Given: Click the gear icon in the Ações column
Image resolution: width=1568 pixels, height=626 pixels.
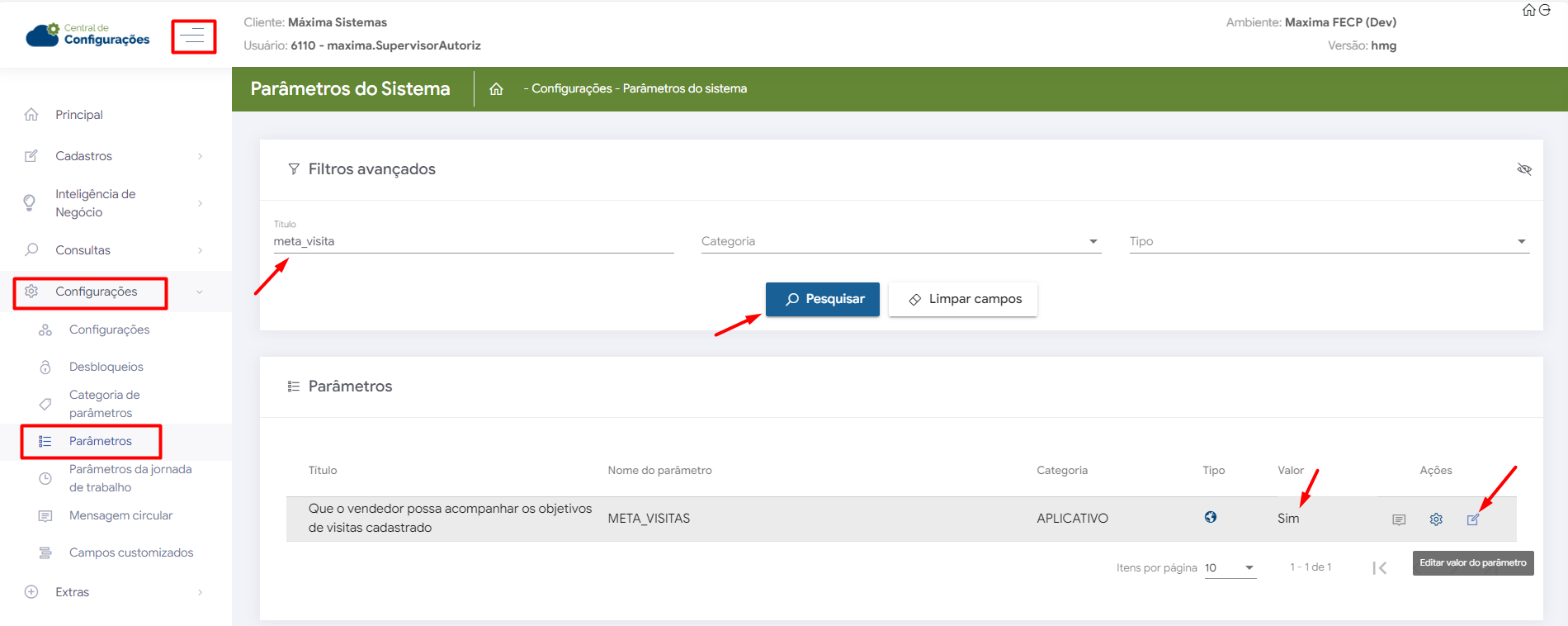Looking at the screenshot, I should (1436, 519).
